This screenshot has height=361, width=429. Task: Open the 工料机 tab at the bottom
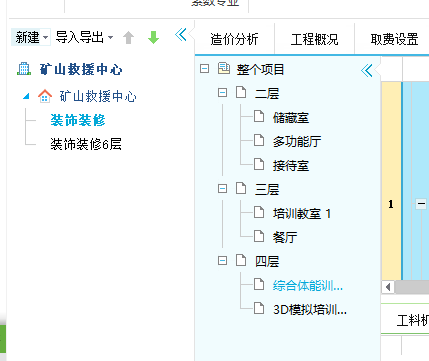click(412, 320)
